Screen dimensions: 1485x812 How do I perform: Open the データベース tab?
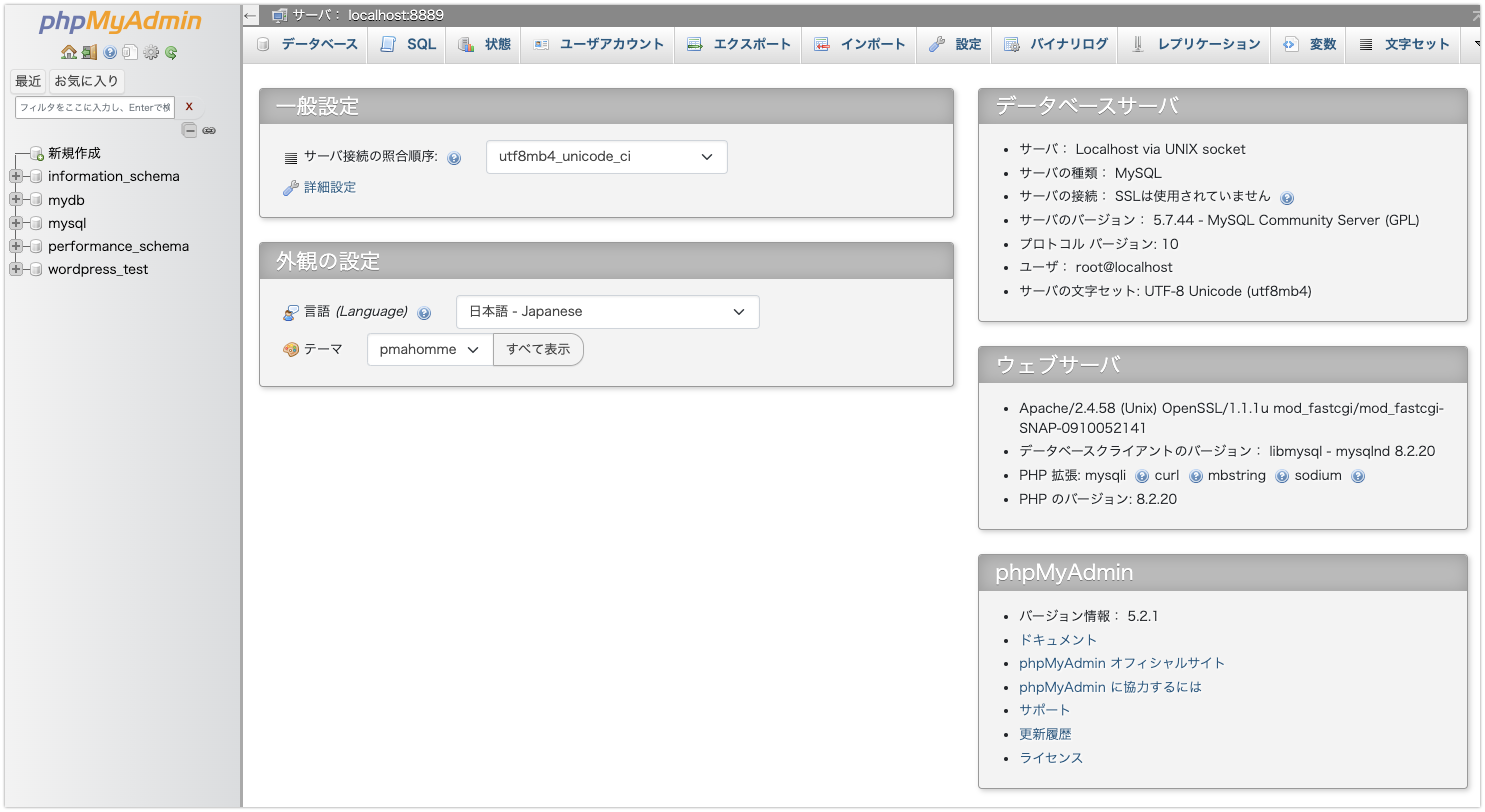coord(307,44)
